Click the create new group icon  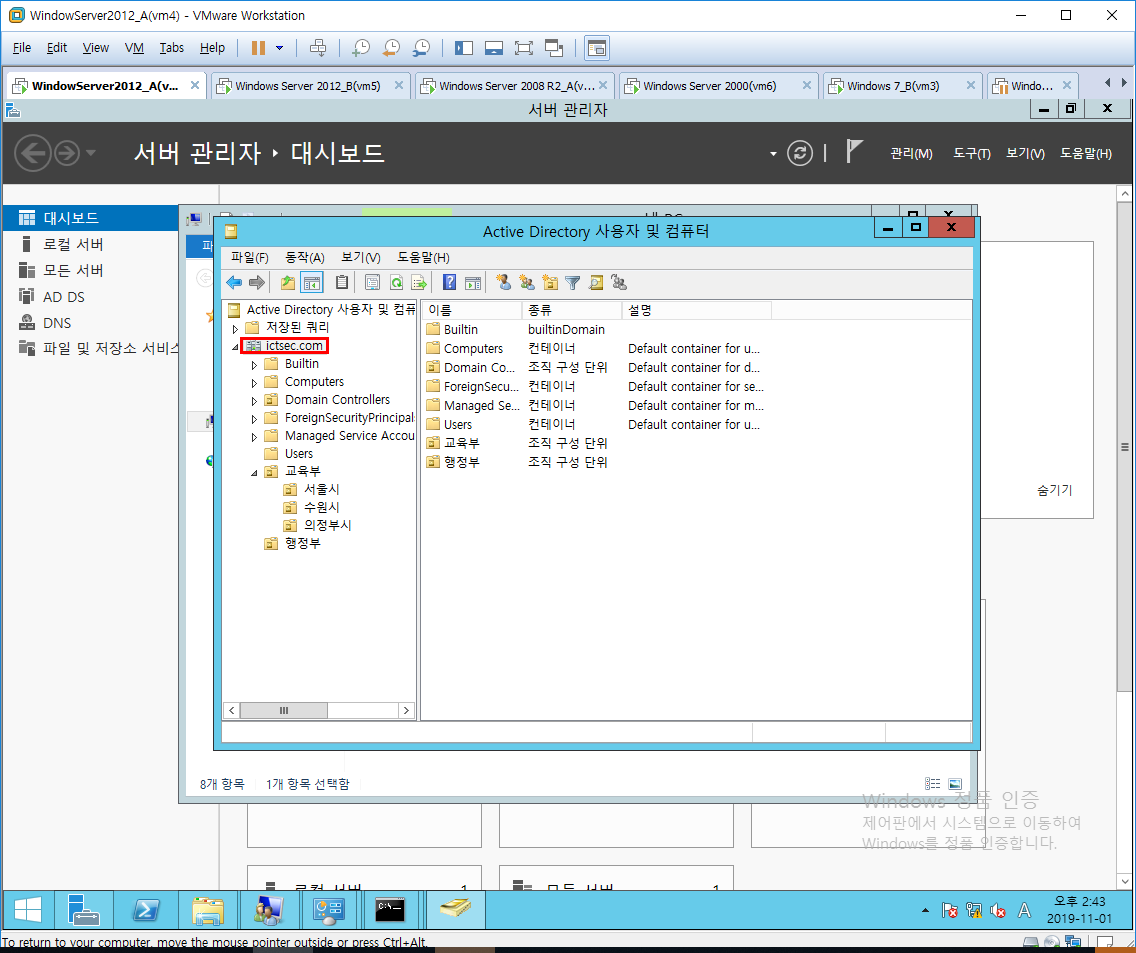coord(527,283)
